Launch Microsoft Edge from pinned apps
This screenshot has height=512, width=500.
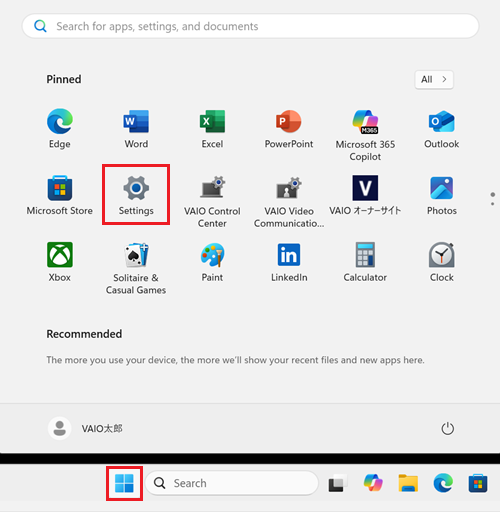(60, 128)
